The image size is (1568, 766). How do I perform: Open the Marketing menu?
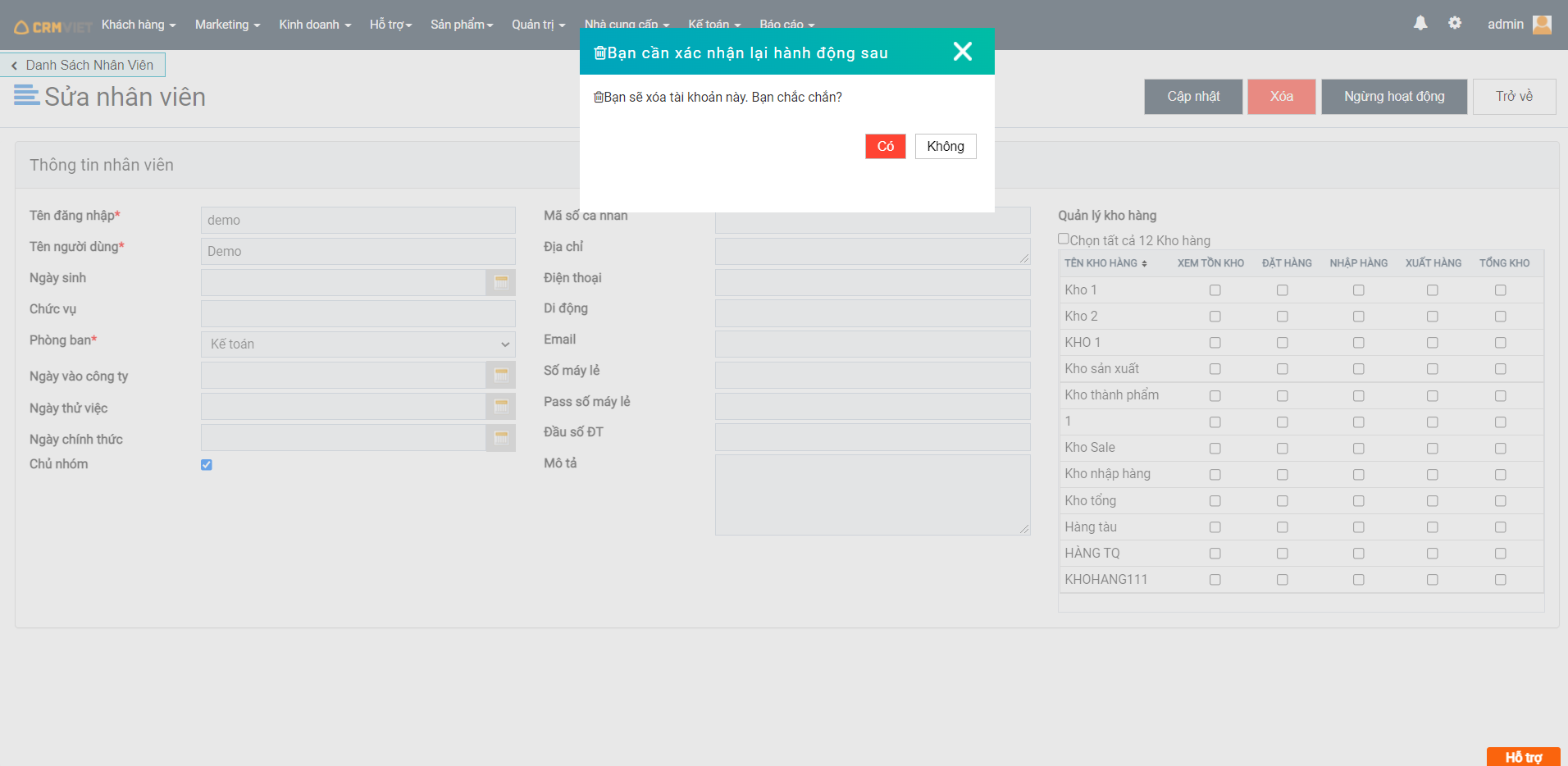click(227, 25)
